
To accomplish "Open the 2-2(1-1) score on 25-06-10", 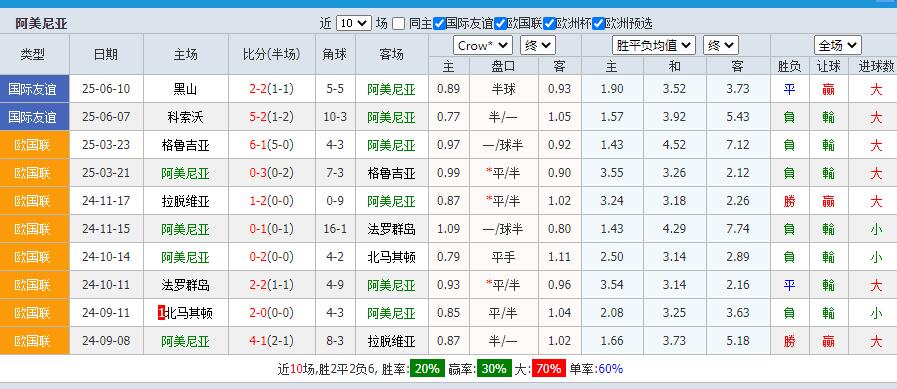I will tap(271, 89).
